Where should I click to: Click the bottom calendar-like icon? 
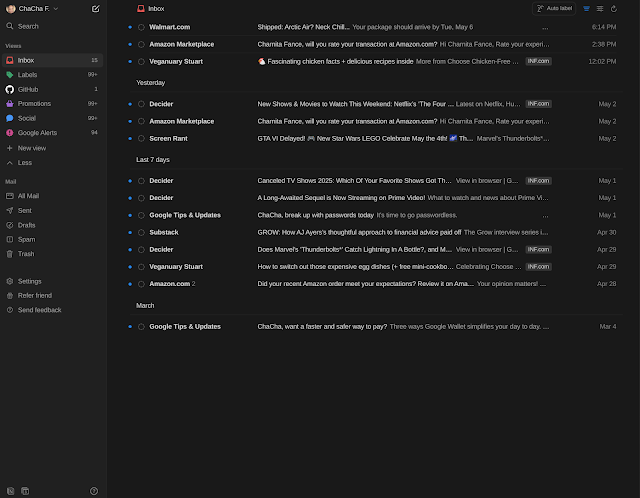[25, 491]
